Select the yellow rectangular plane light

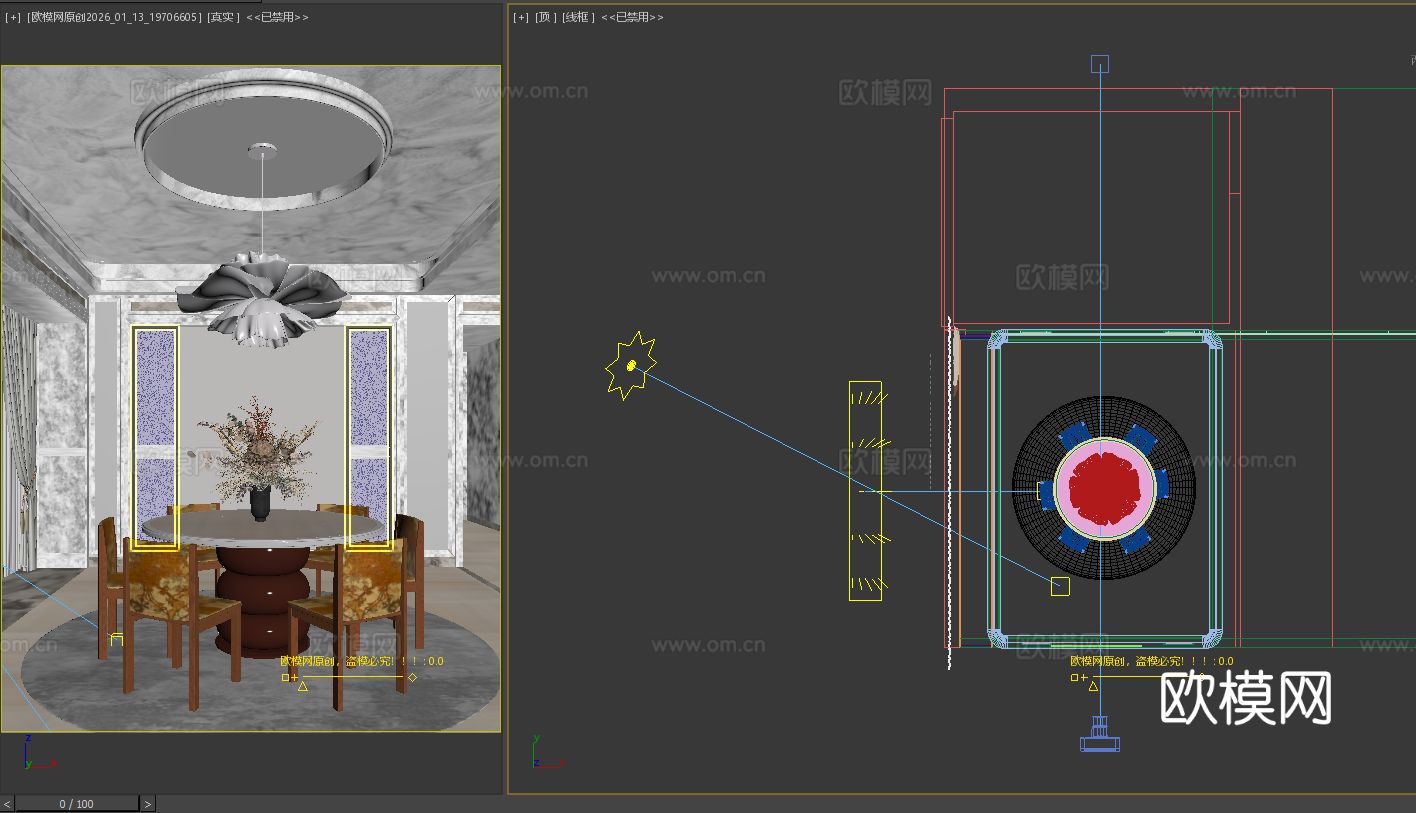tap(865, 490)
